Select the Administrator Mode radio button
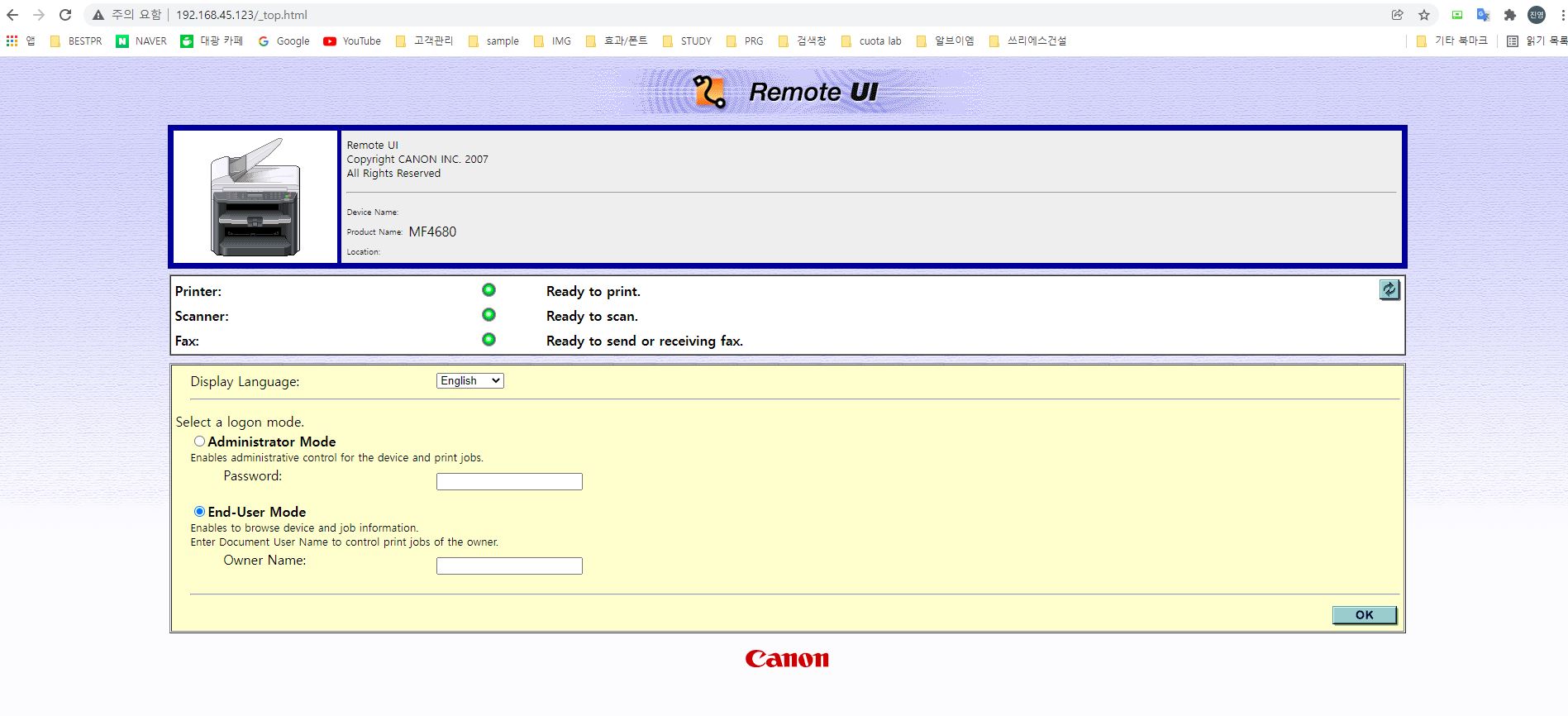 tap(199, 442)
